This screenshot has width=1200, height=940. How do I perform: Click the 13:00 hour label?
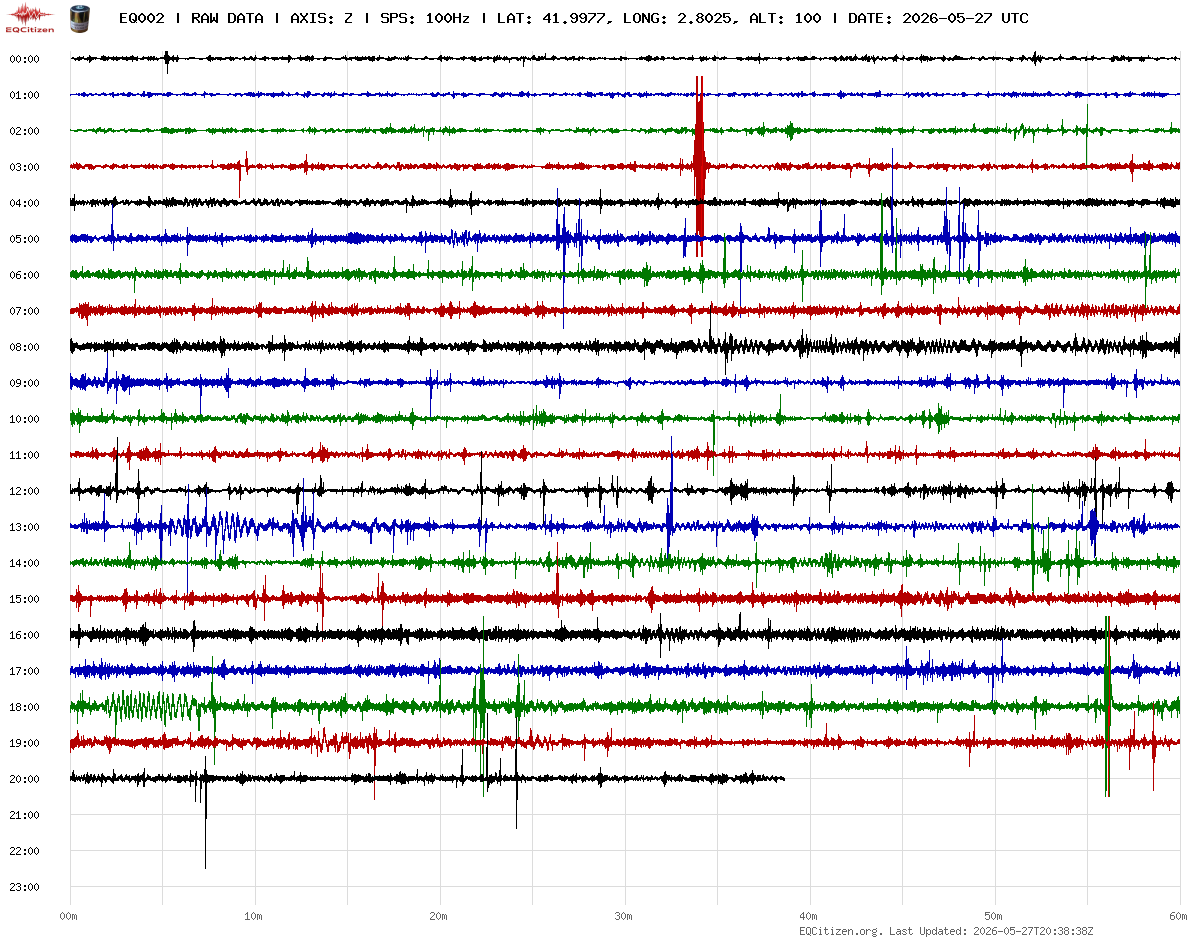[24, 527]
